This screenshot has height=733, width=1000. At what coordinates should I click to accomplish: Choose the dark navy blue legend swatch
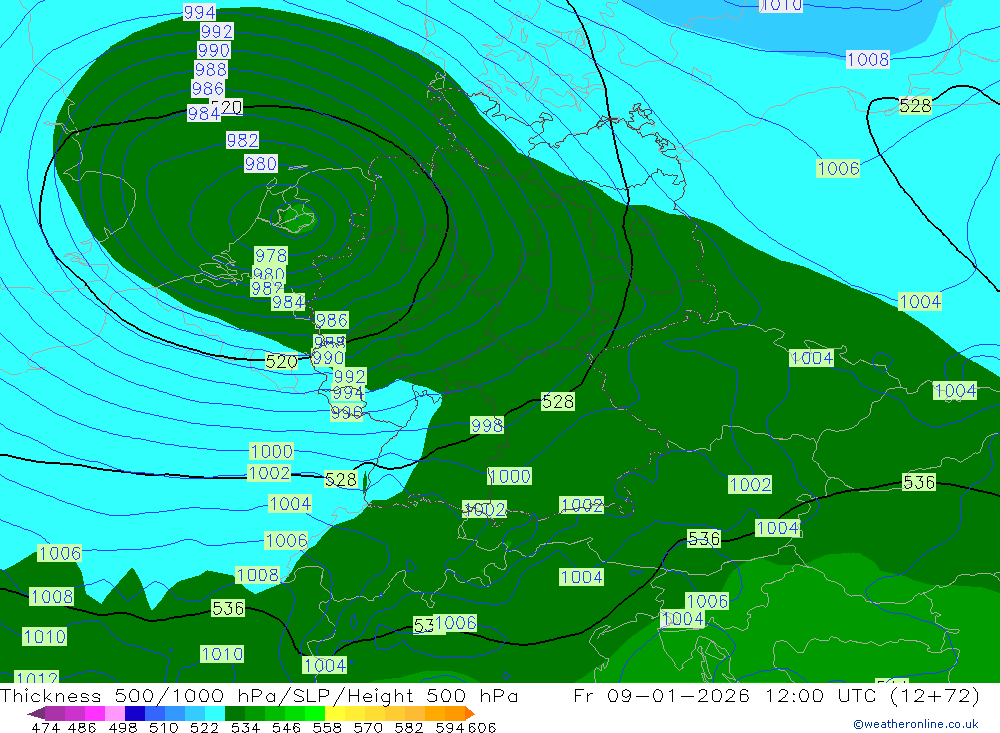133,713
